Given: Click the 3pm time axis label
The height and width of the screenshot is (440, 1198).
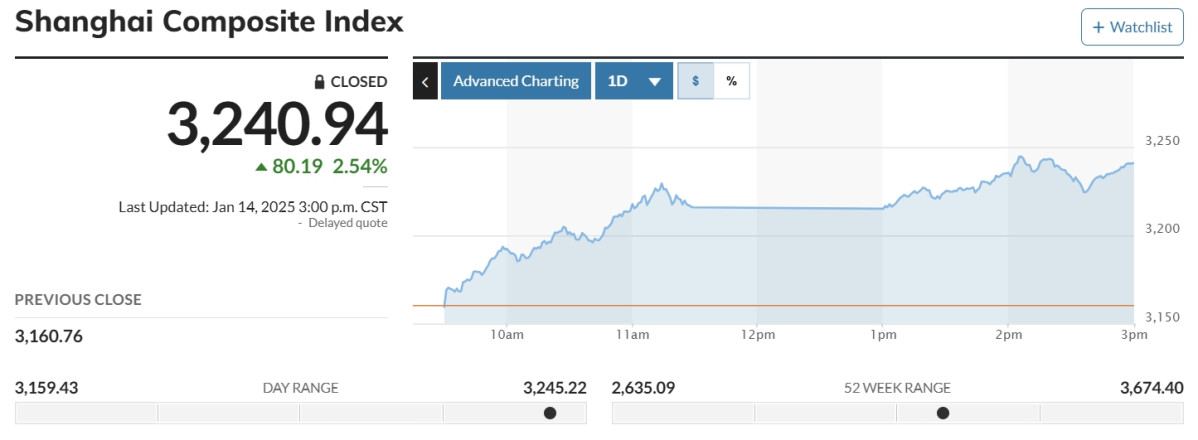Looking at the screenshot, I should tap(1134, 335).
